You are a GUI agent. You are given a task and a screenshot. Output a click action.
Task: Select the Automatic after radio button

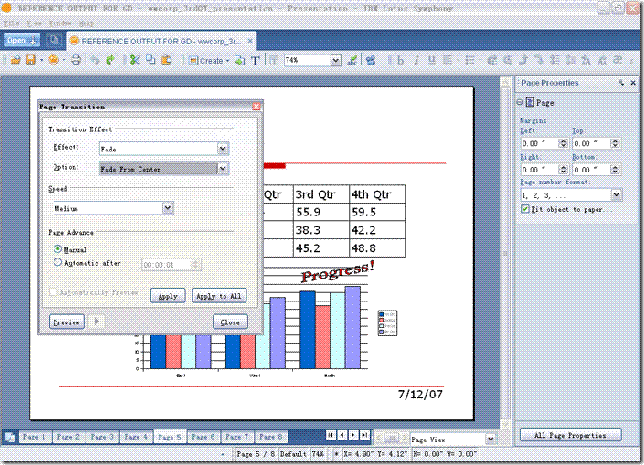tap(57, 262)
